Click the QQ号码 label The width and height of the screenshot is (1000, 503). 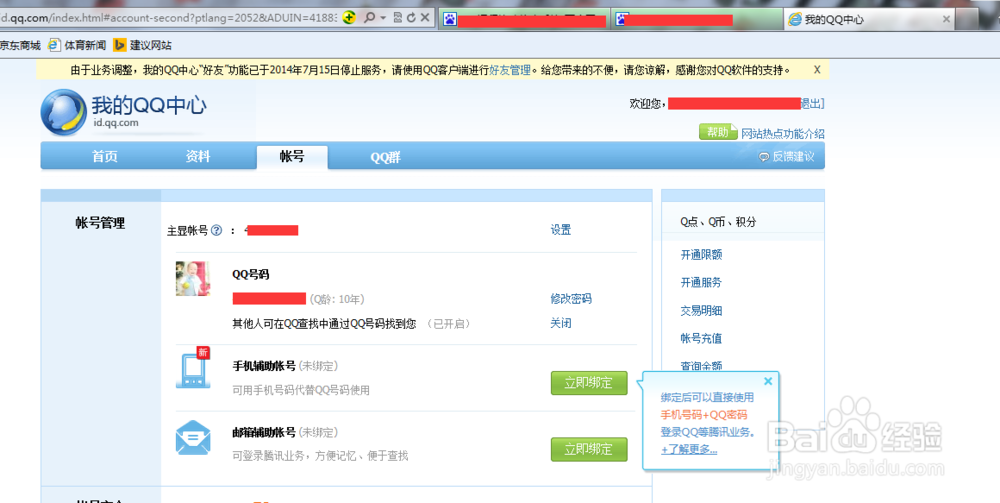251,274
